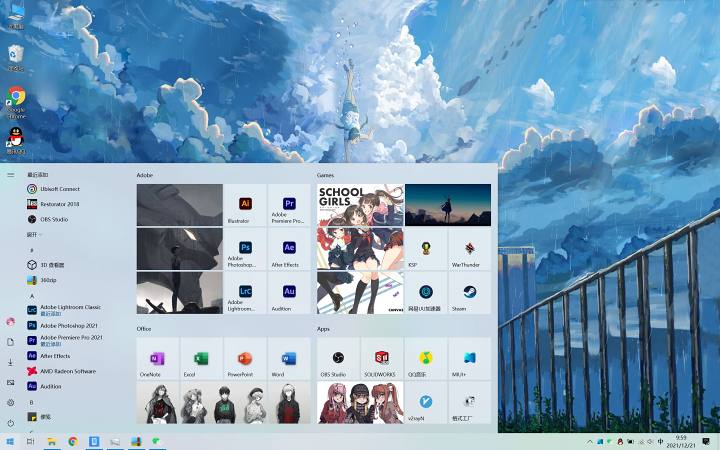Open the Google Chrome desktop shortcut
The height and width of the screenshot is (450, 720).
(x=17, y=103)
